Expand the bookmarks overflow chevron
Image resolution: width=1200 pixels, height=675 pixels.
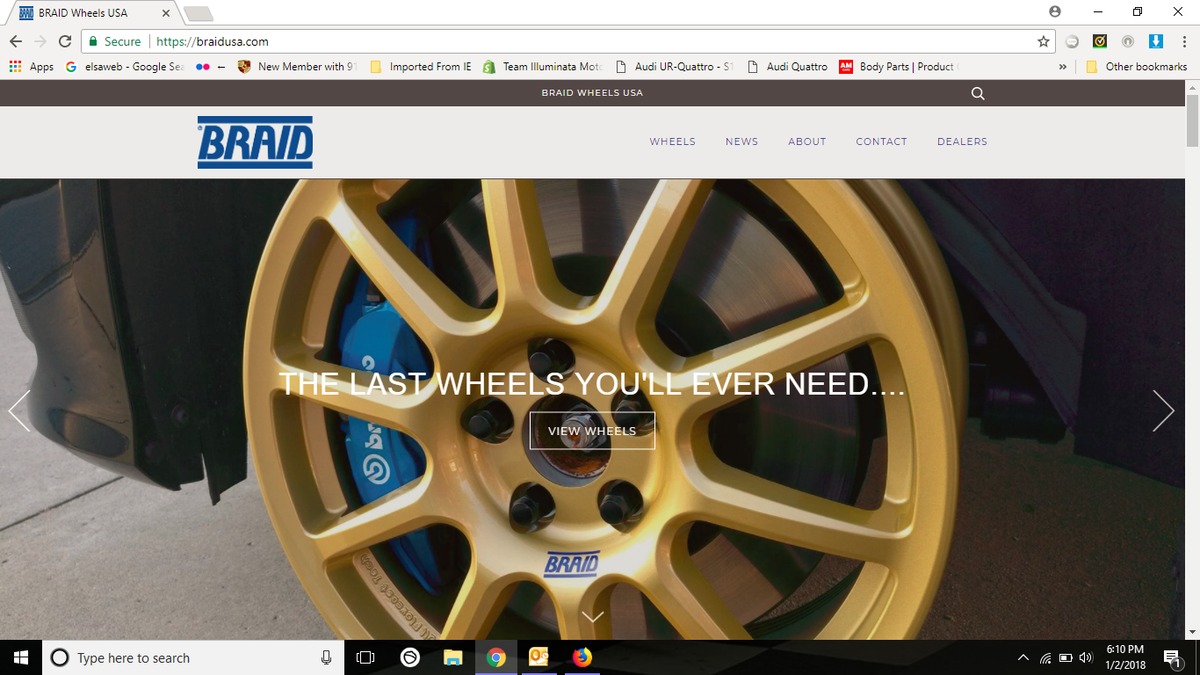(x=1061, y=67)
